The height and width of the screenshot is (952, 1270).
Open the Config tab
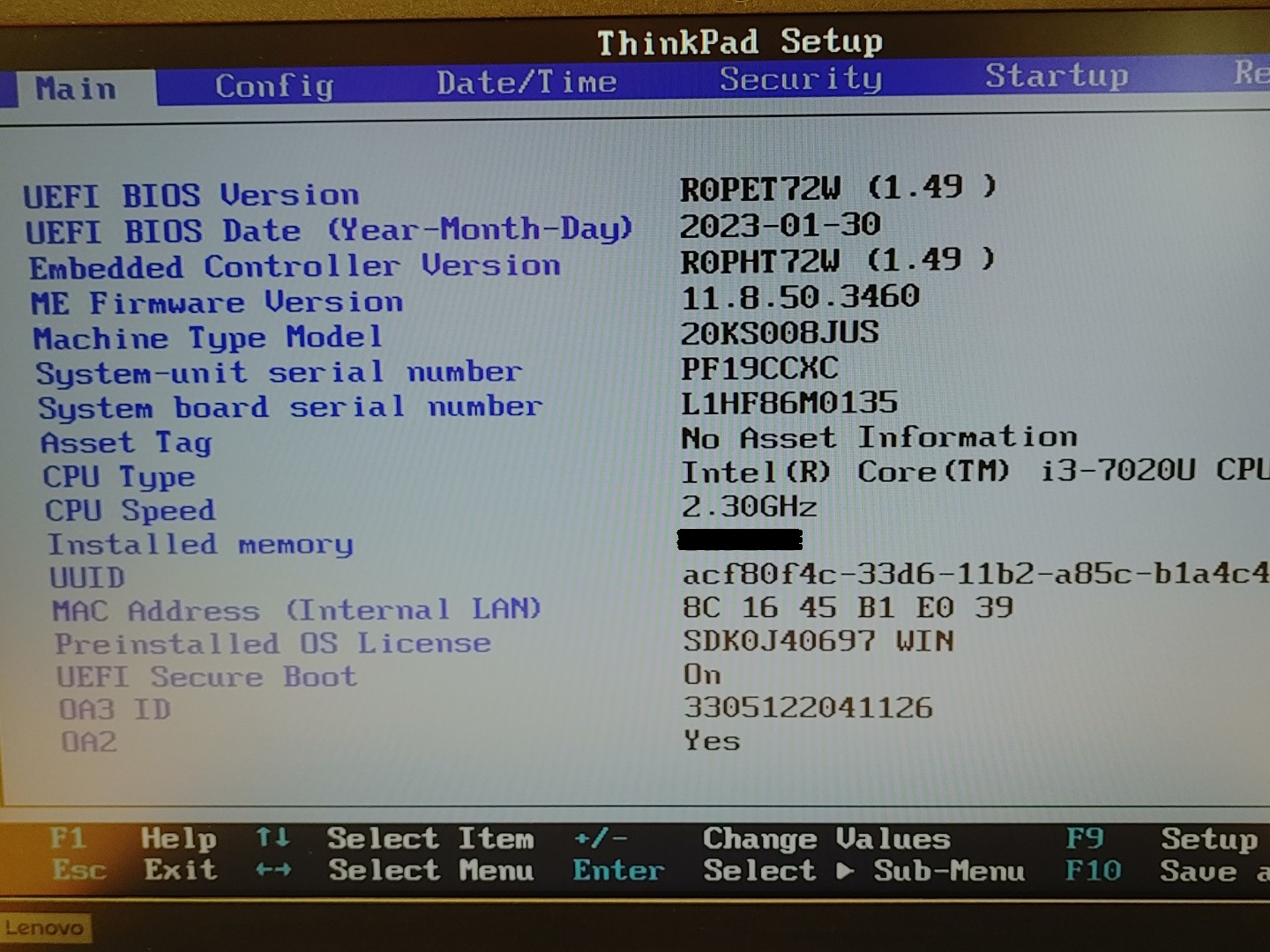(273, 86)
